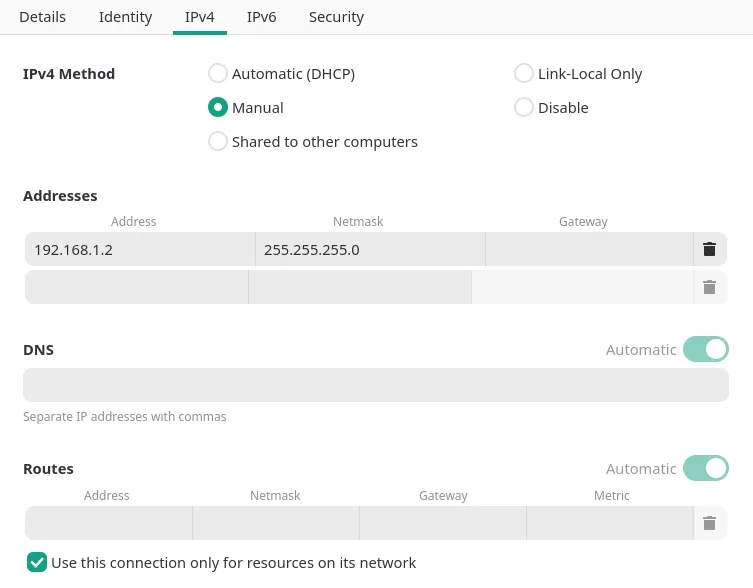Open the Details tab
Image resolution: width=753 pixels, height=588 pixels.
42,17
